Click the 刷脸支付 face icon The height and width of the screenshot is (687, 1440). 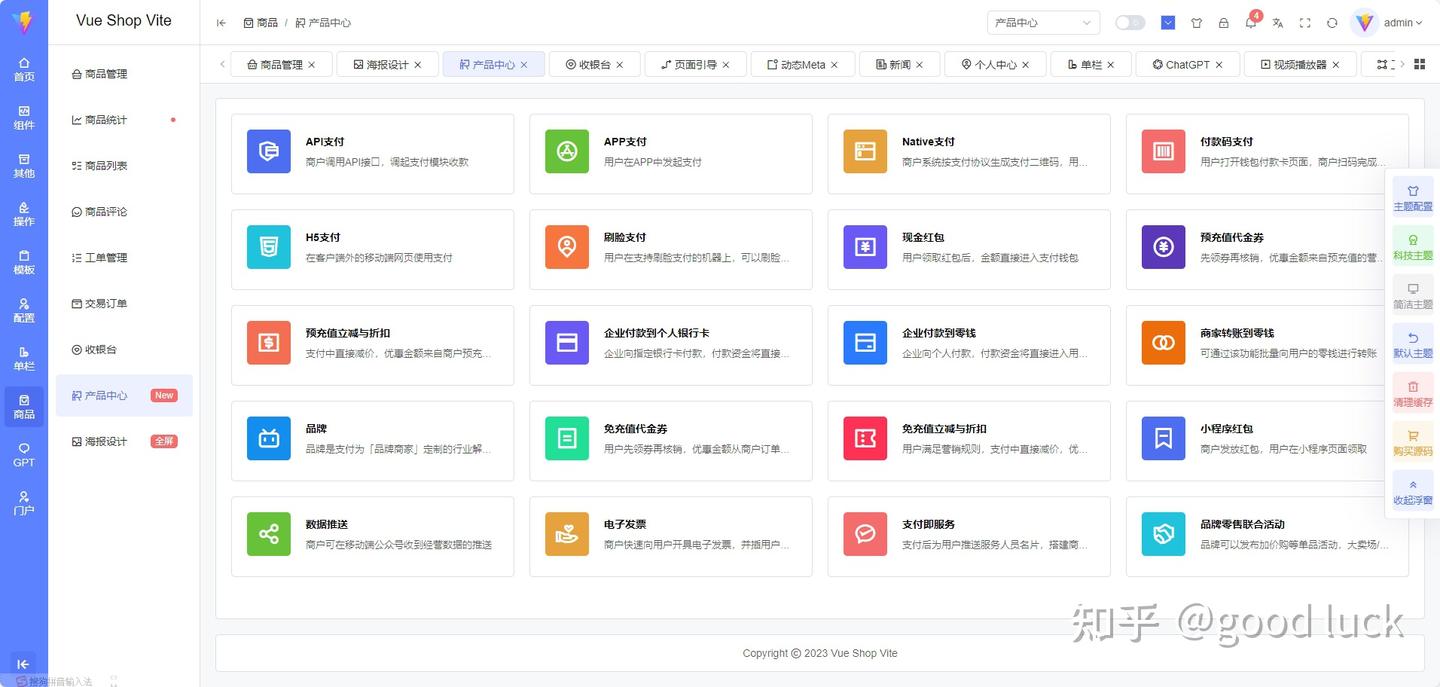[567, 247]
